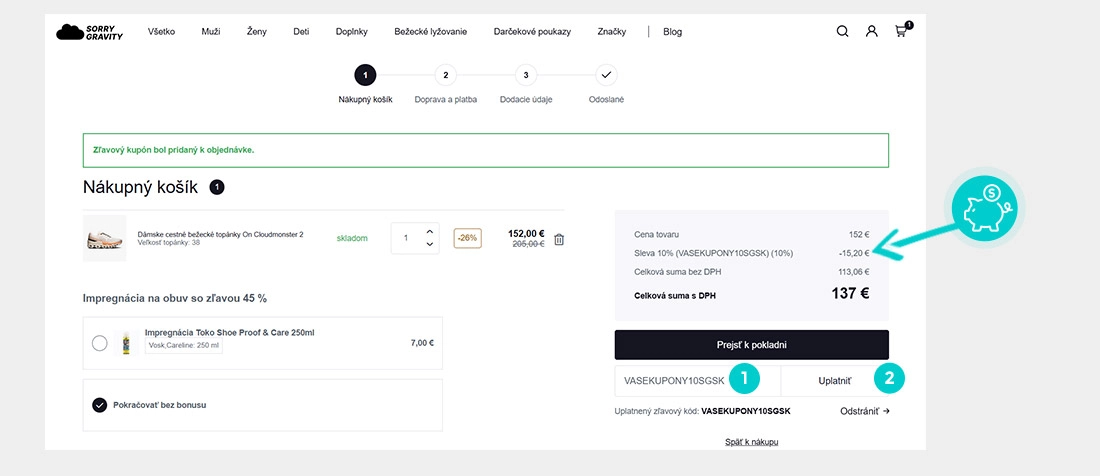Select Pokračovať bez bonusu option
1100x476 pixels.
[100, 404]
